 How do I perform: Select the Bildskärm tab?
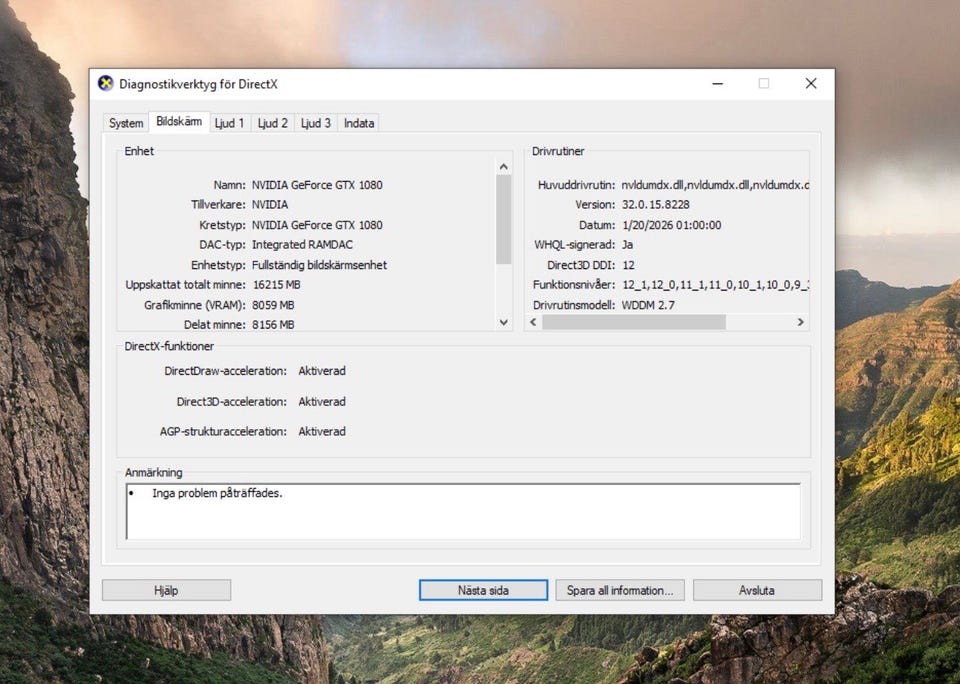click(179, 122)
